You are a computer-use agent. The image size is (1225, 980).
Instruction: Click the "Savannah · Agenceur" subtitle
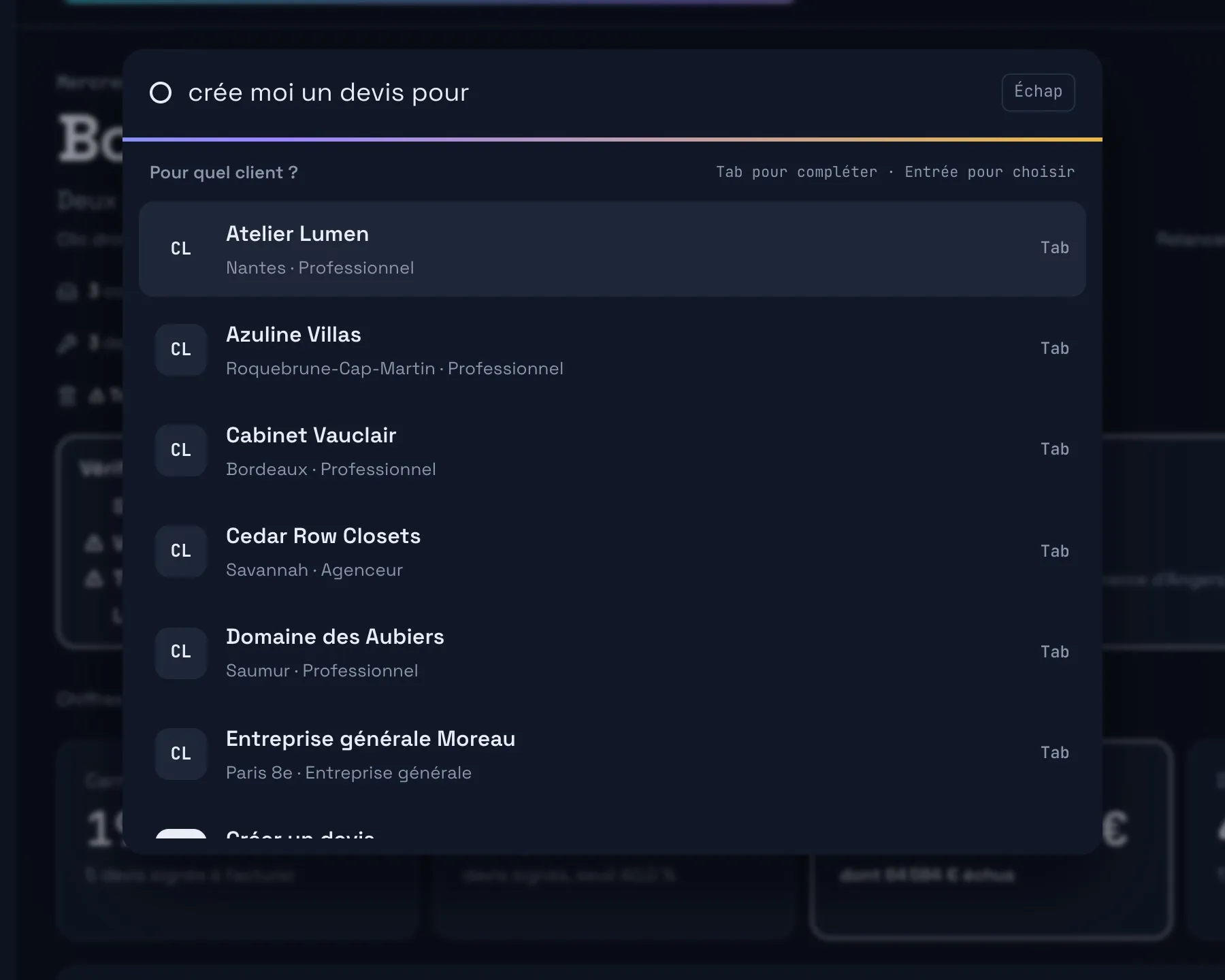tap(314, 570)
